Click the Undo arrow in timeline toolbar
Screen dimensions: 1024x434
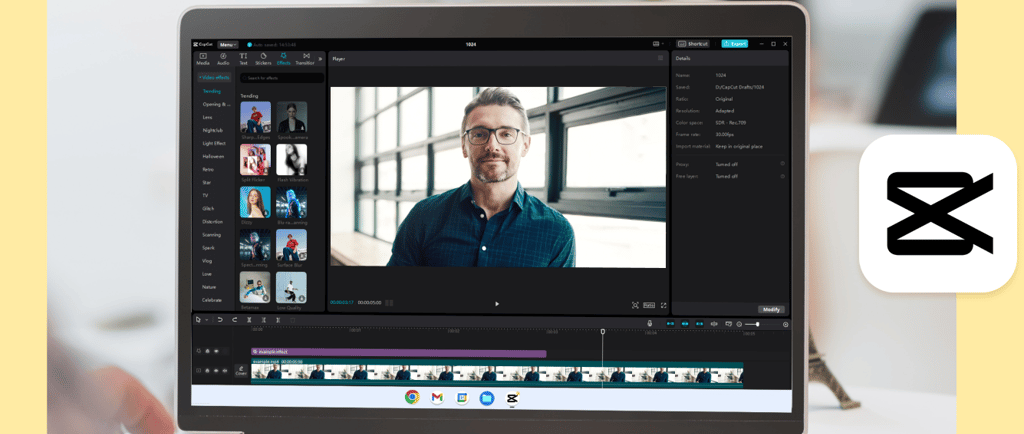point(220,320)
